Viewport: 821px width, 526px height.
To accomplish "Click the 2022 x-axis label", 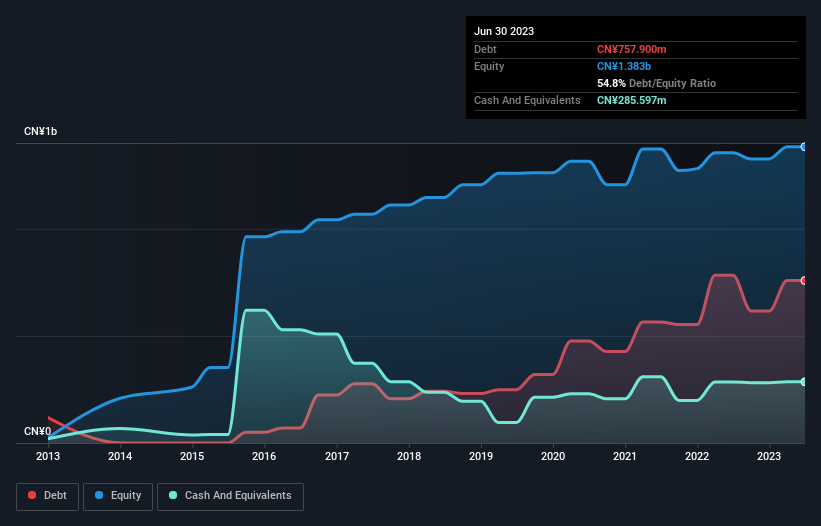I will point(697,456).
